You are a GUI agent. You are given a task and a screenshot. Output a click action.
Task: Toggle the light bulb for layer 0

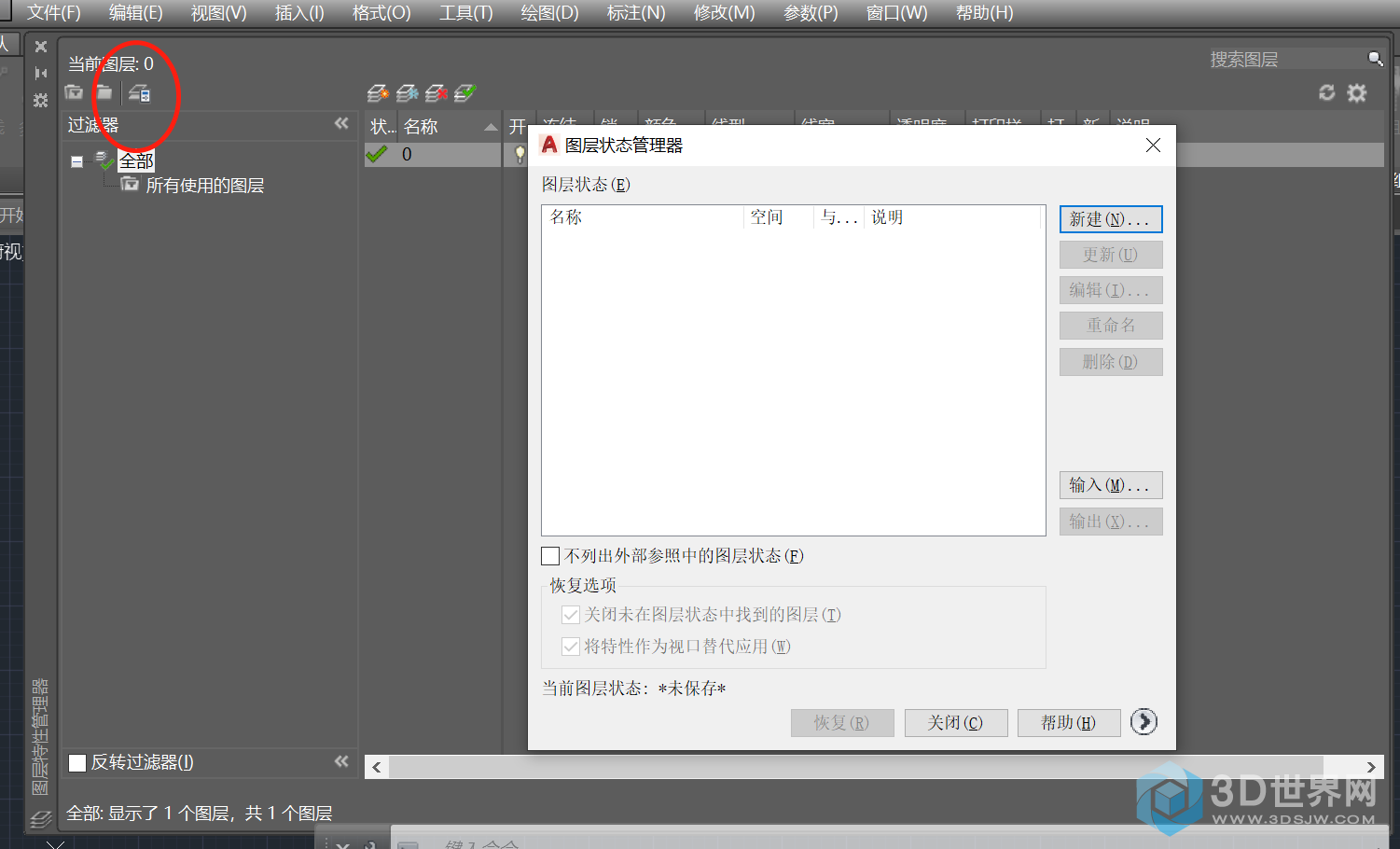(x=520, y=155)
